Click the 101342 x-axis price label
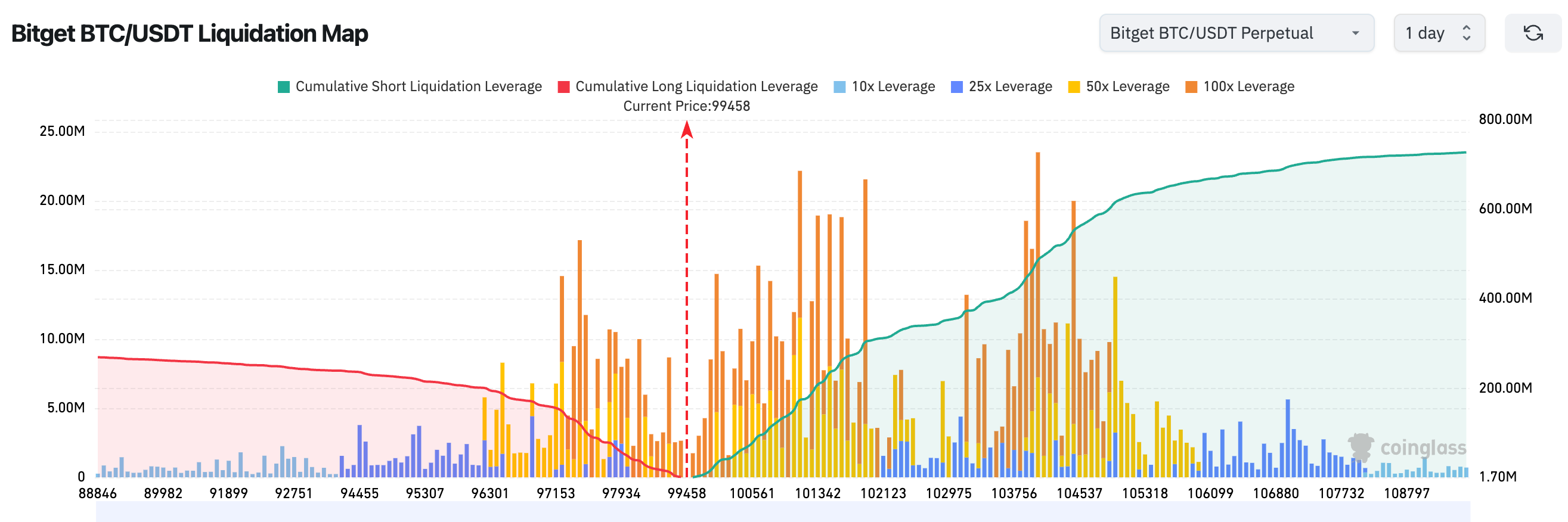This screenshot has height=522, width=1568. click(817, 493)
